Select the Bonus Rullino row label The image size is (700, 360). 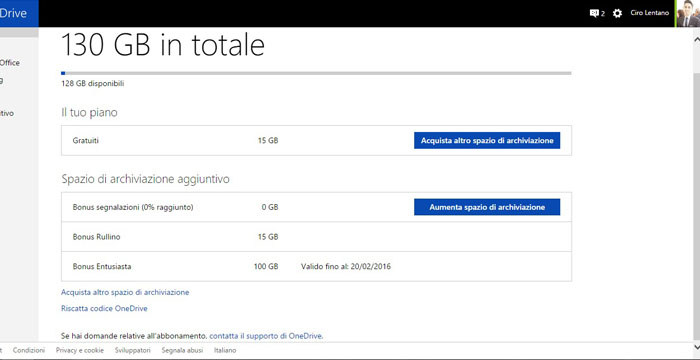coord(96,237)
